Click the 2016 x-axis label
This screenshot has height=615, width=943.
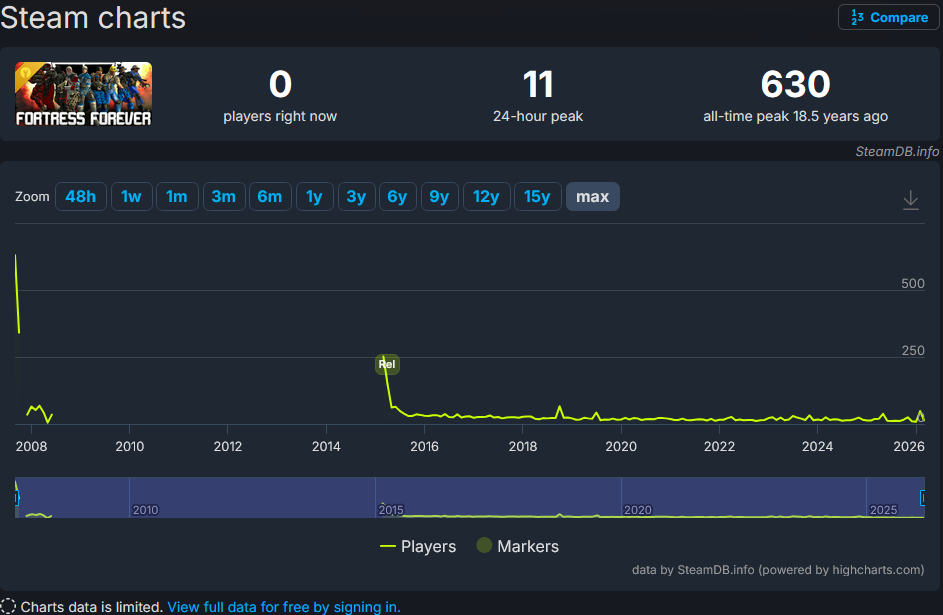[x=424, y=446]
